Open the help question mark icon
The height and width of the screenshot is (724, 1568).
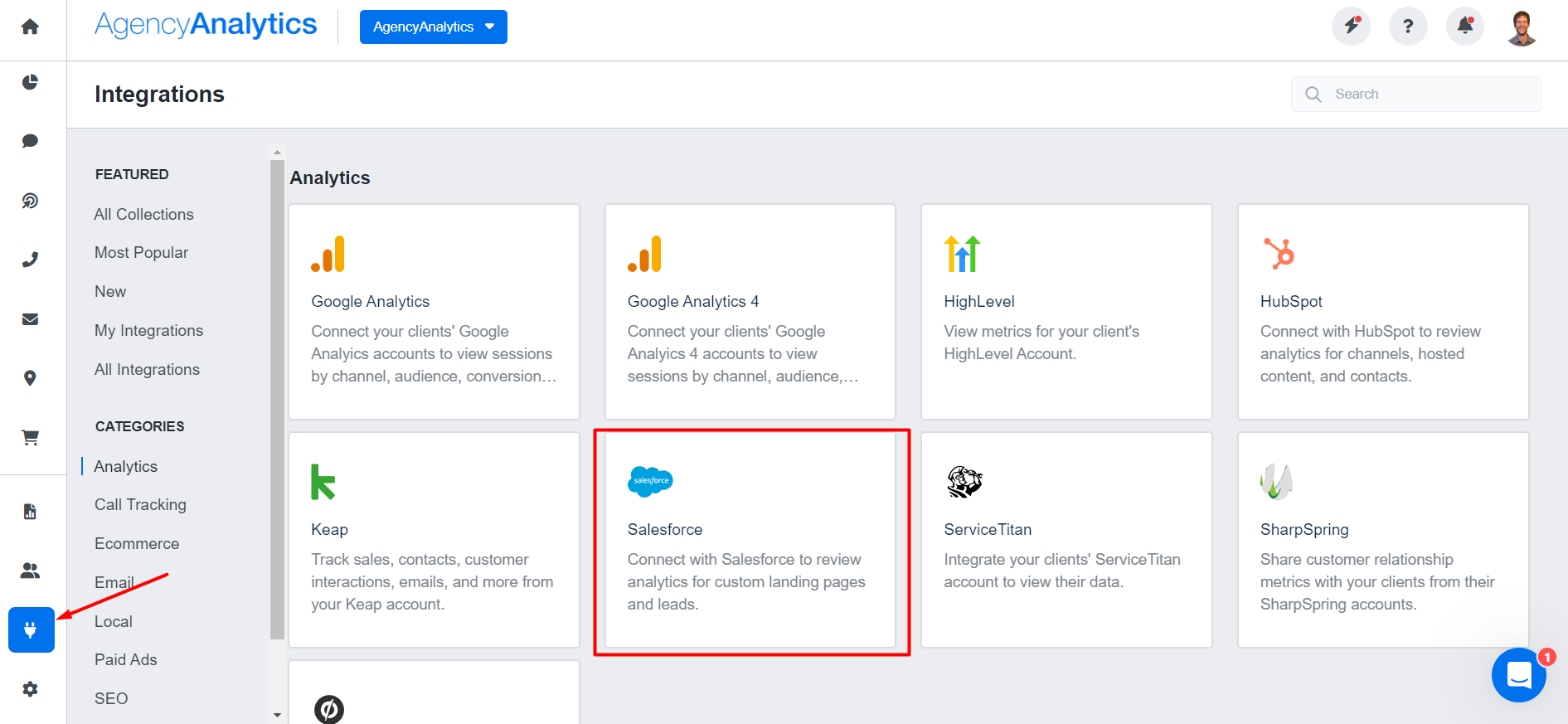tap(1407, 27)
